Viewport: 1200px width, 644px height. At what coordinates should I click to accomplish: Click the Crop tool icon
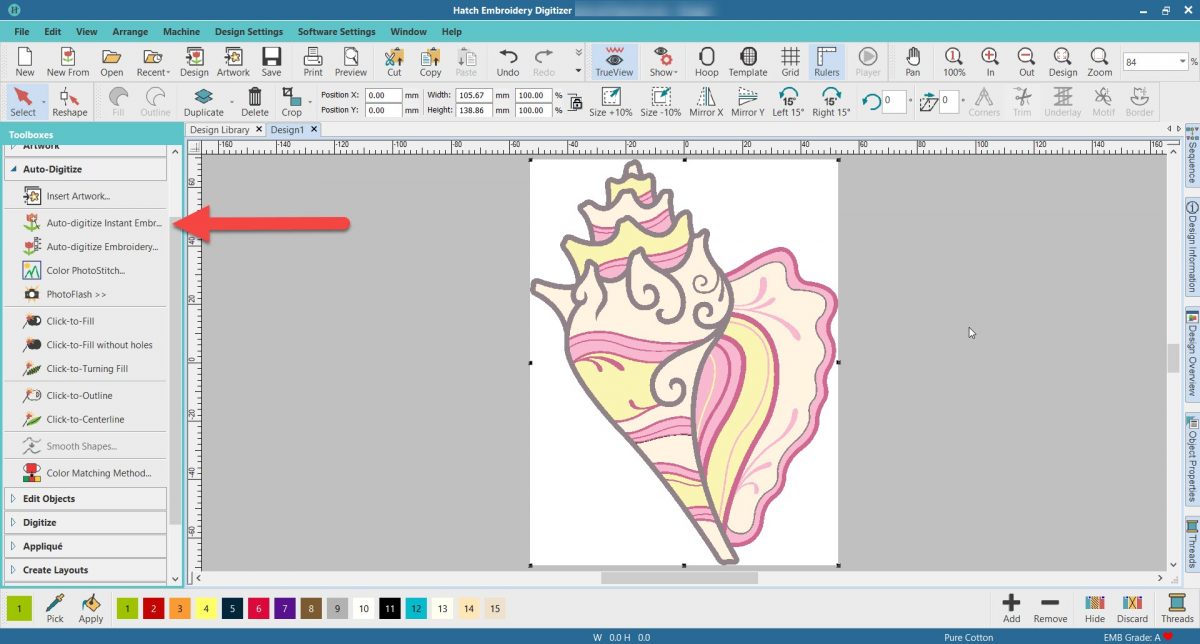coord(291,101)
